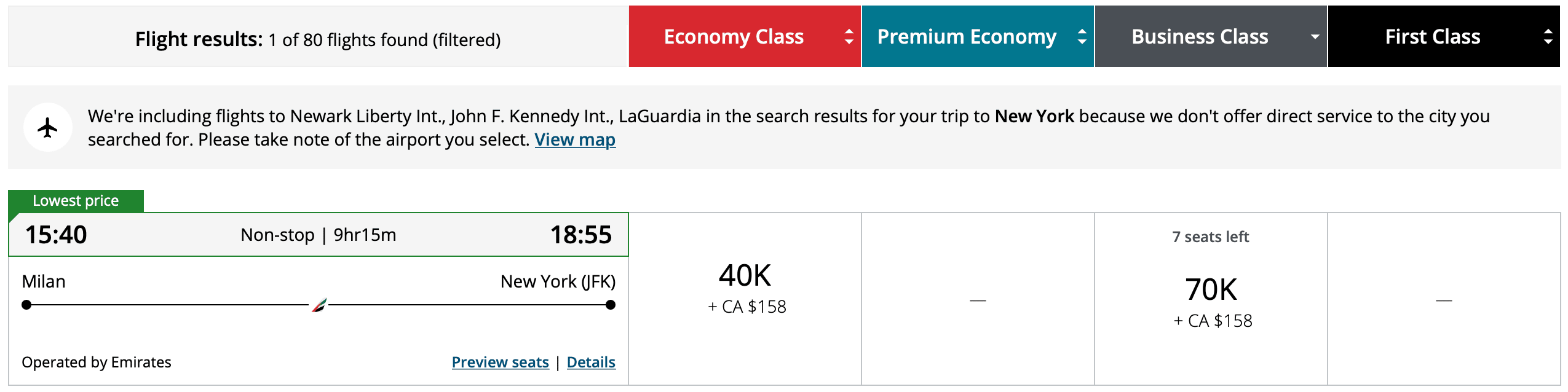Sort flights by Premium Economy
This screenshot has width=1568, height=392.
pyautogui.click(x=966, y=37)
